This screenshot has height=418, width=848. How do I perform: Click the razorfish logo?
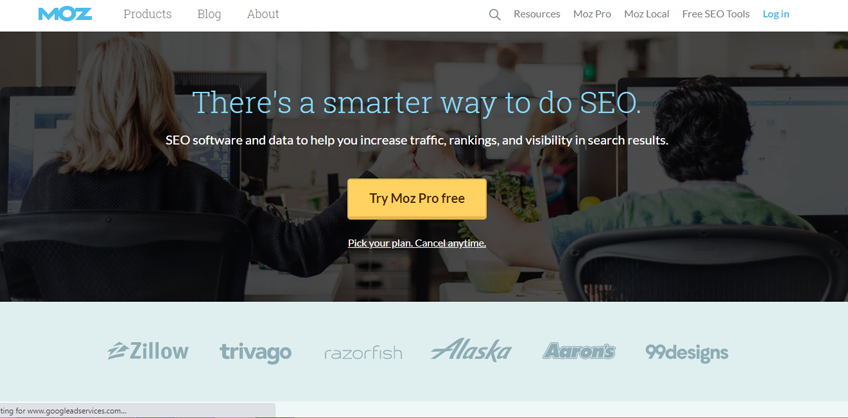click(363, 354)
